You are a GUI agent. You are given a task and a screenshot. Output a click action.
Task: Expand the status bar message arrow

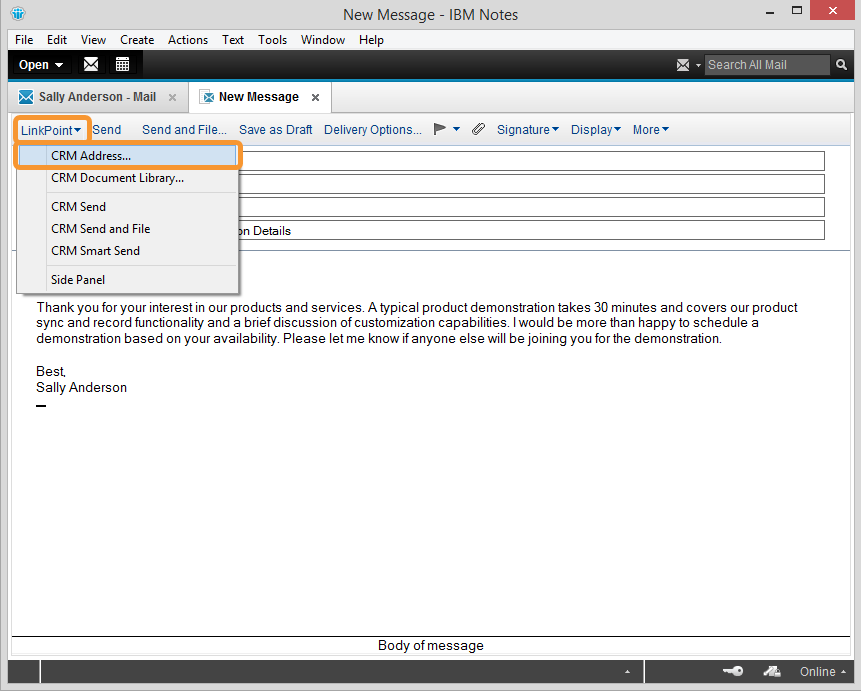point(627,671)
